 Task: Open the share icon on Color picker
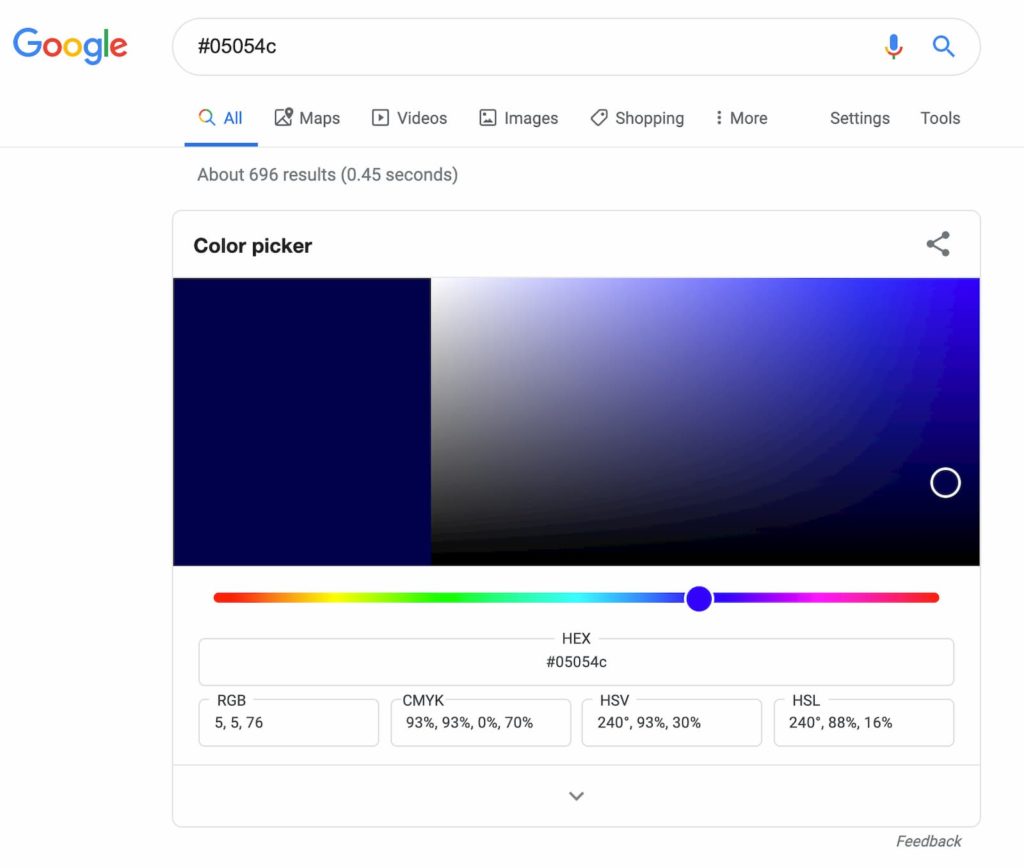point(937,243)
